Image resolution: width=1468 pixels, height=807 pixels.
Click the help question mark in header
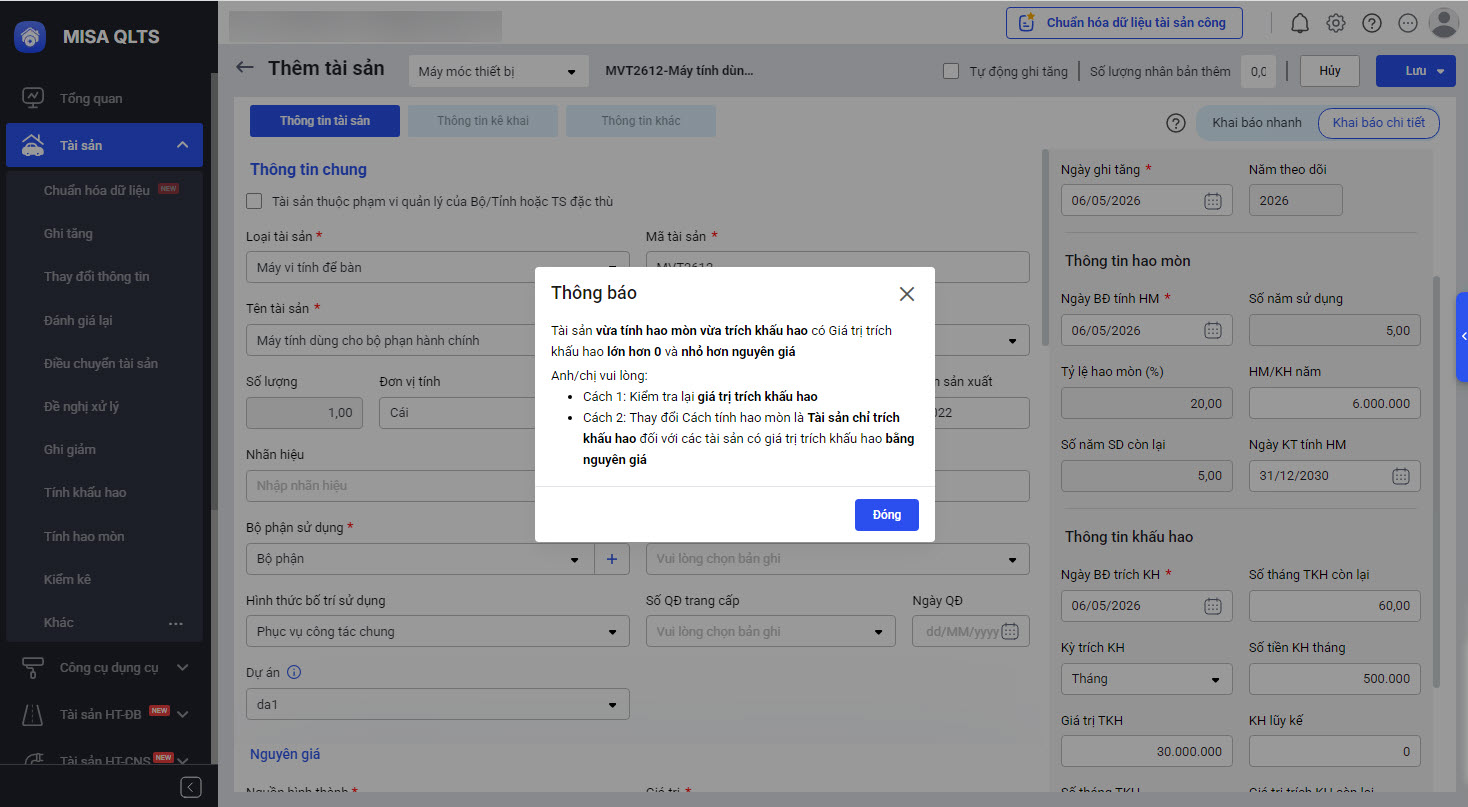pyautogui.click(x=1372, y=23)
